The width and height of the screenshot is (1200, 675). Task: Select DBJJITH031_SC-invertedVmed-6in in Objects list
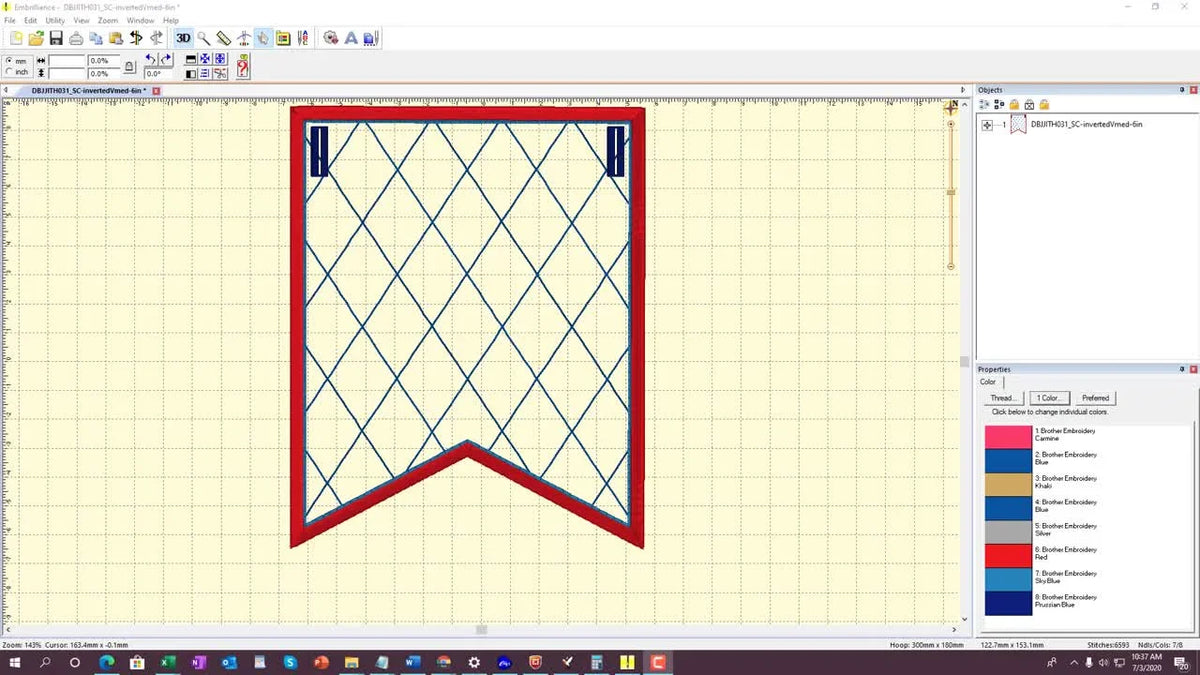point(1086,125)
